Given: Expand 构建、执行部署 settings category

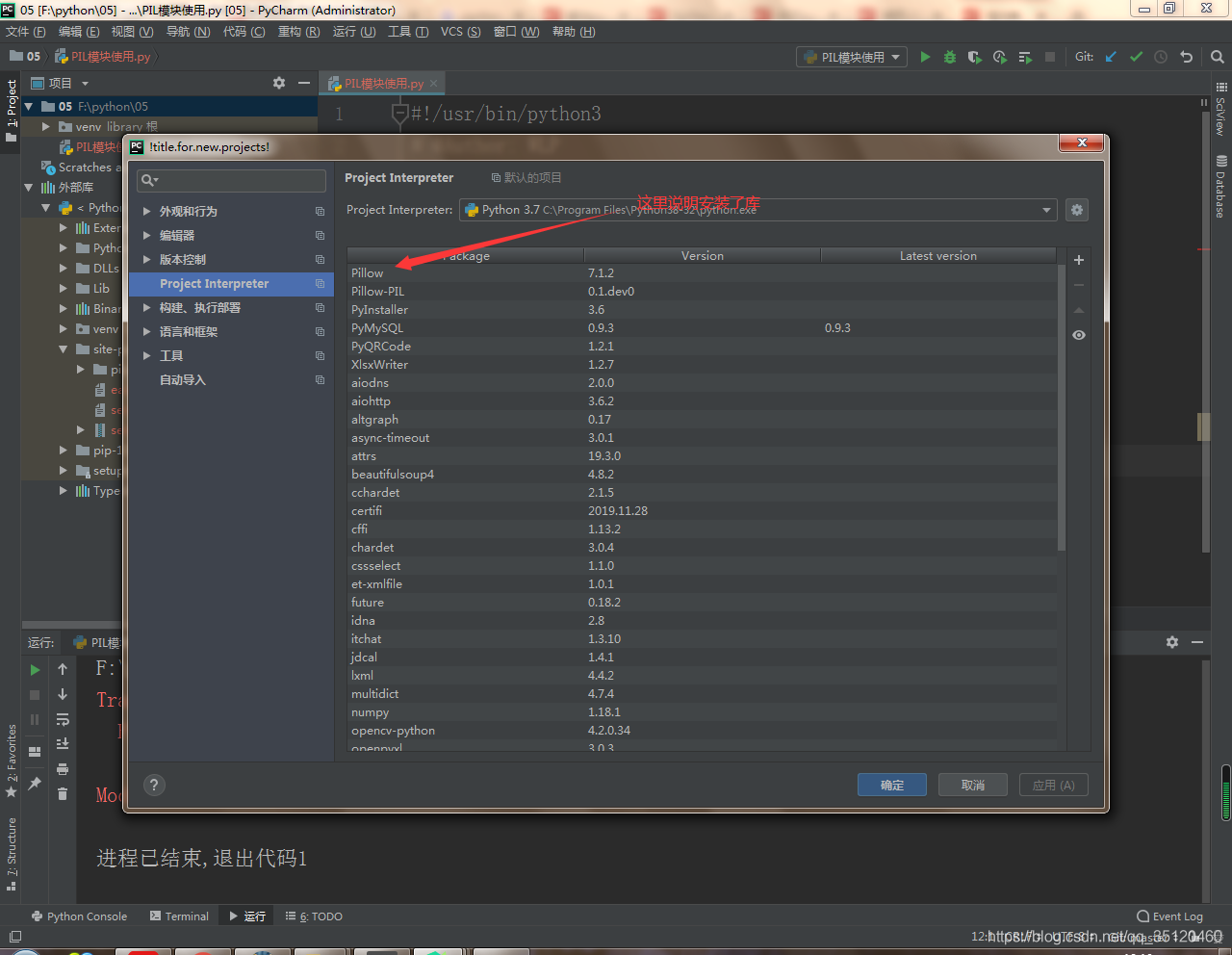Looking at the screenshot, I should click(x=147, y=307).
